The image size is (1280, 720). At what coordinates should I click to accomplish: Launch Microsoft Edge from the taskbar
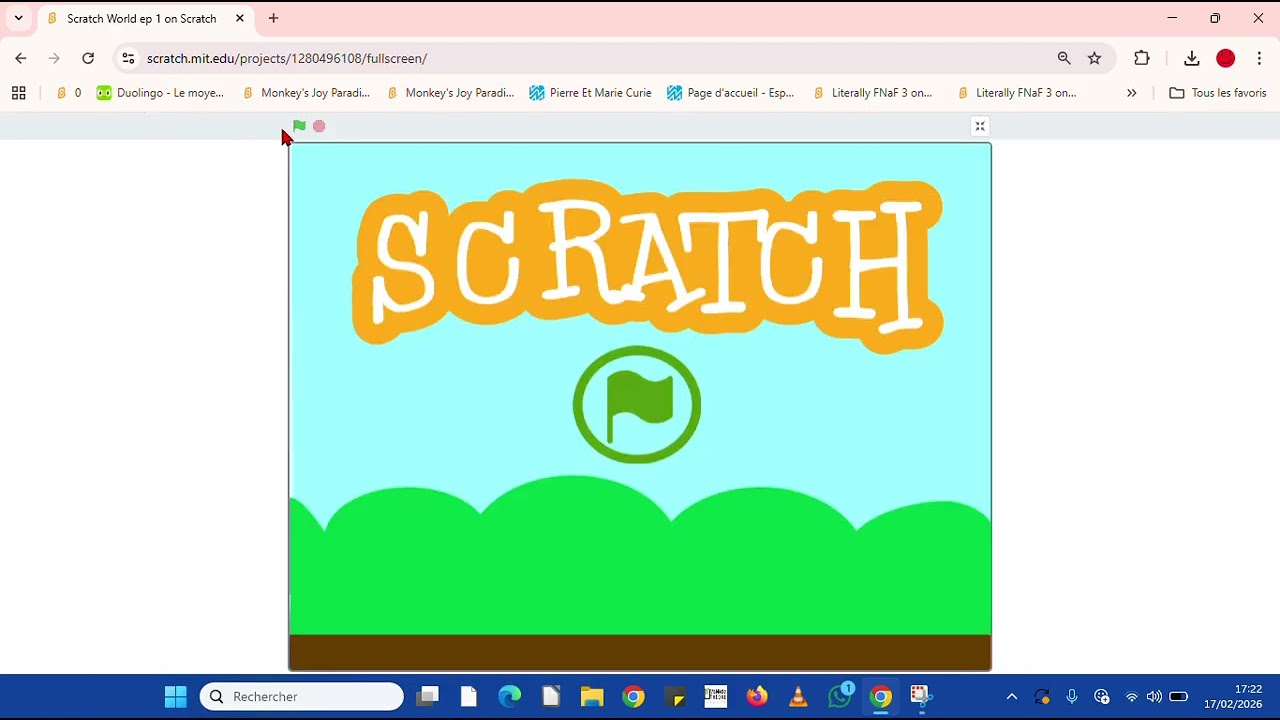510,696
